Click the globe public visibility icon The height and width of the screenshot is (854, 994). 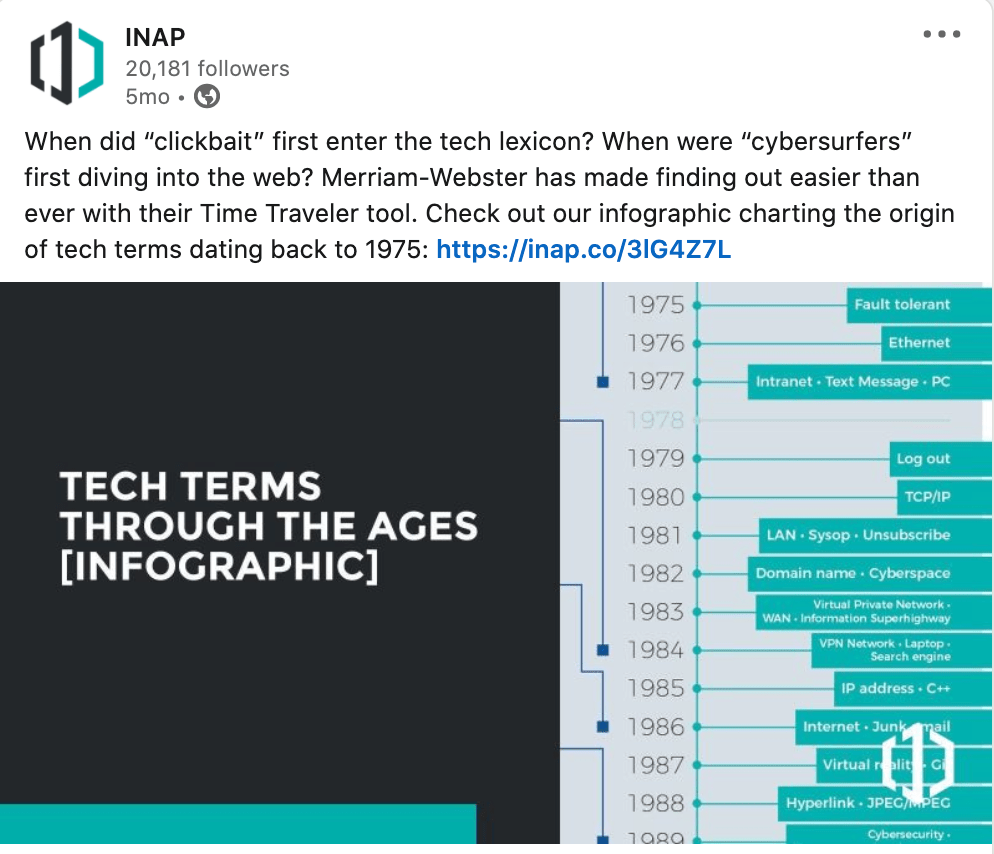pos(207,97)
